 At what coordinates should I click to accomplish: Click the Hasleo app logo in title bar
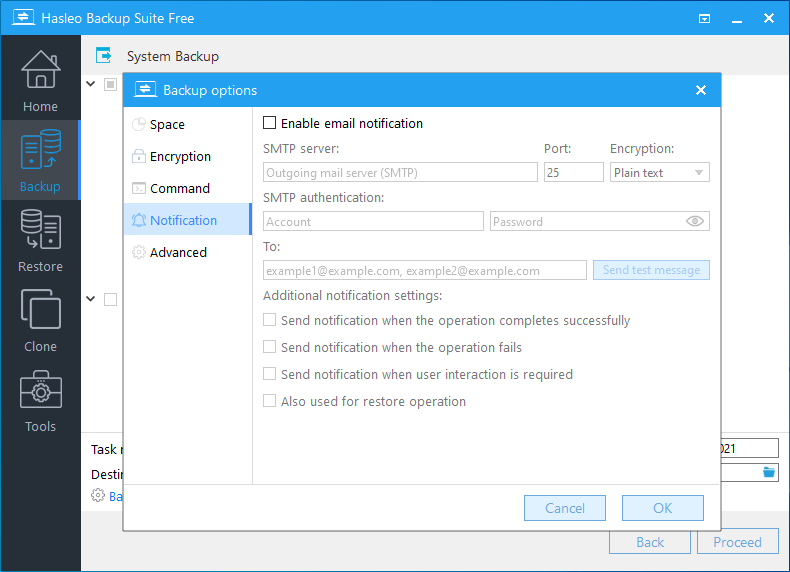coord(23,18)
